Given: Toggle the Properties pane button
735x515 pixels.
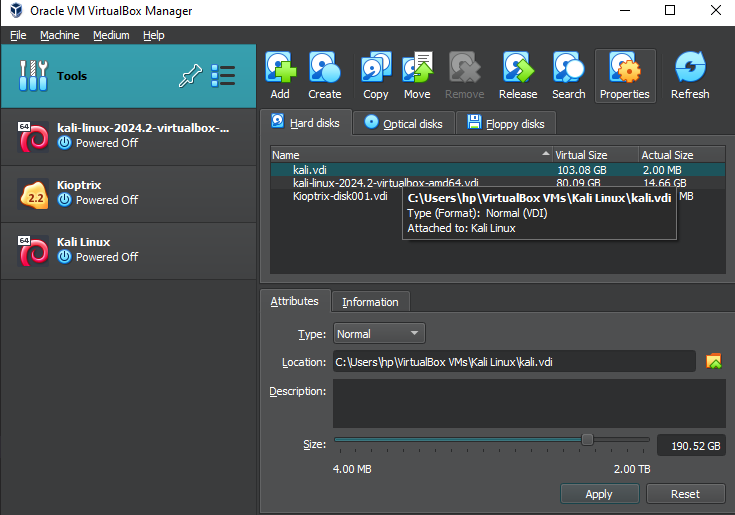Looking at the screenshot, I should click(x=625, y=75).
